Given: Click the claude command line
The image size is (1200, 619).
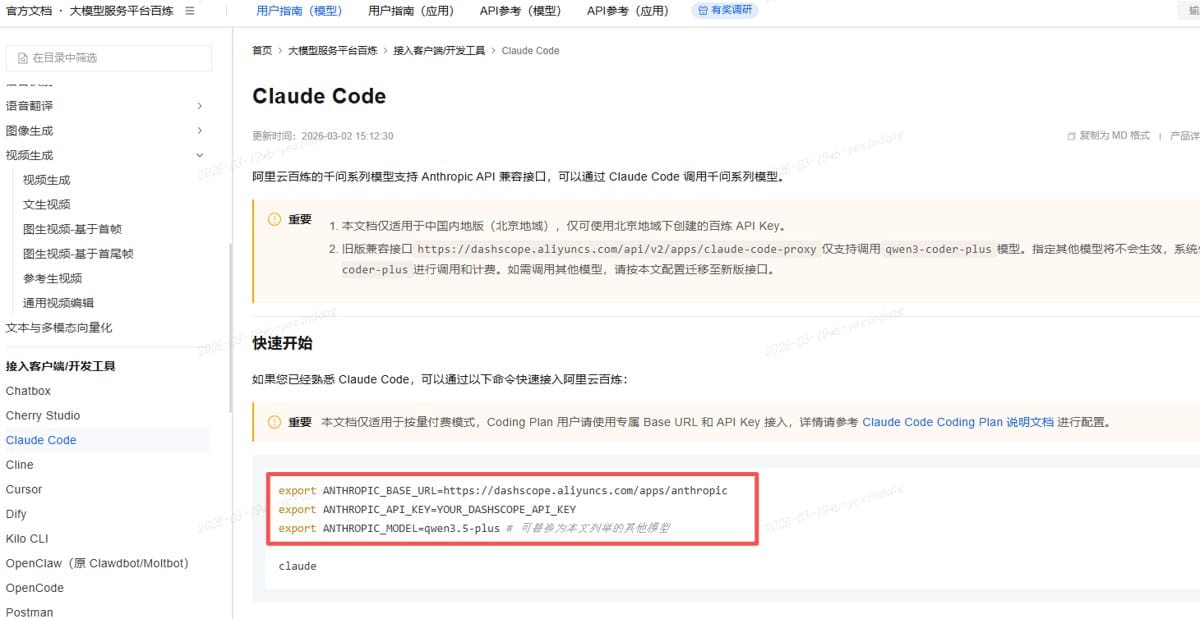Looking at the screenshot, I should [x=298, y=566].
